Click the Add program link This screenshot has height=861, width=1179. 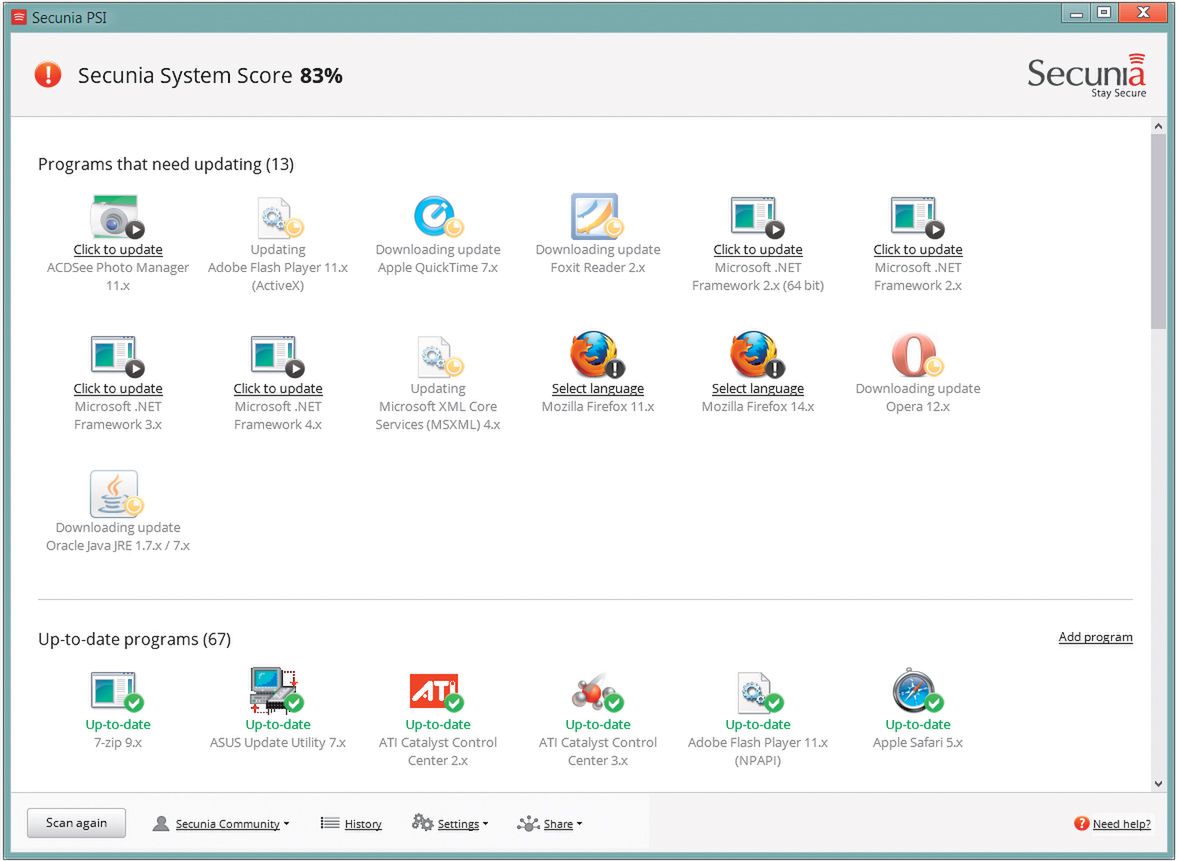pyautogui.click(x=1096, y=637)
